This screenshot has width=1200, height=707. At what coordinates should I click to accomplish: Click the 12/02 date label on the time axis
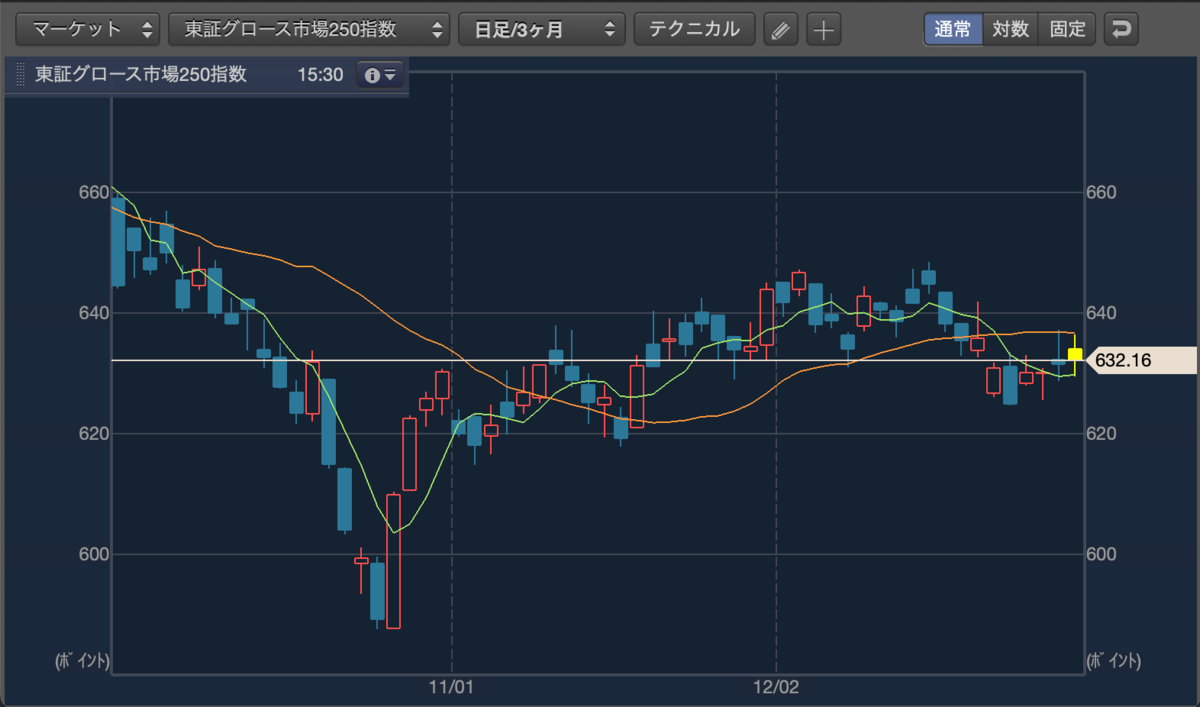[x=775, y=688]
